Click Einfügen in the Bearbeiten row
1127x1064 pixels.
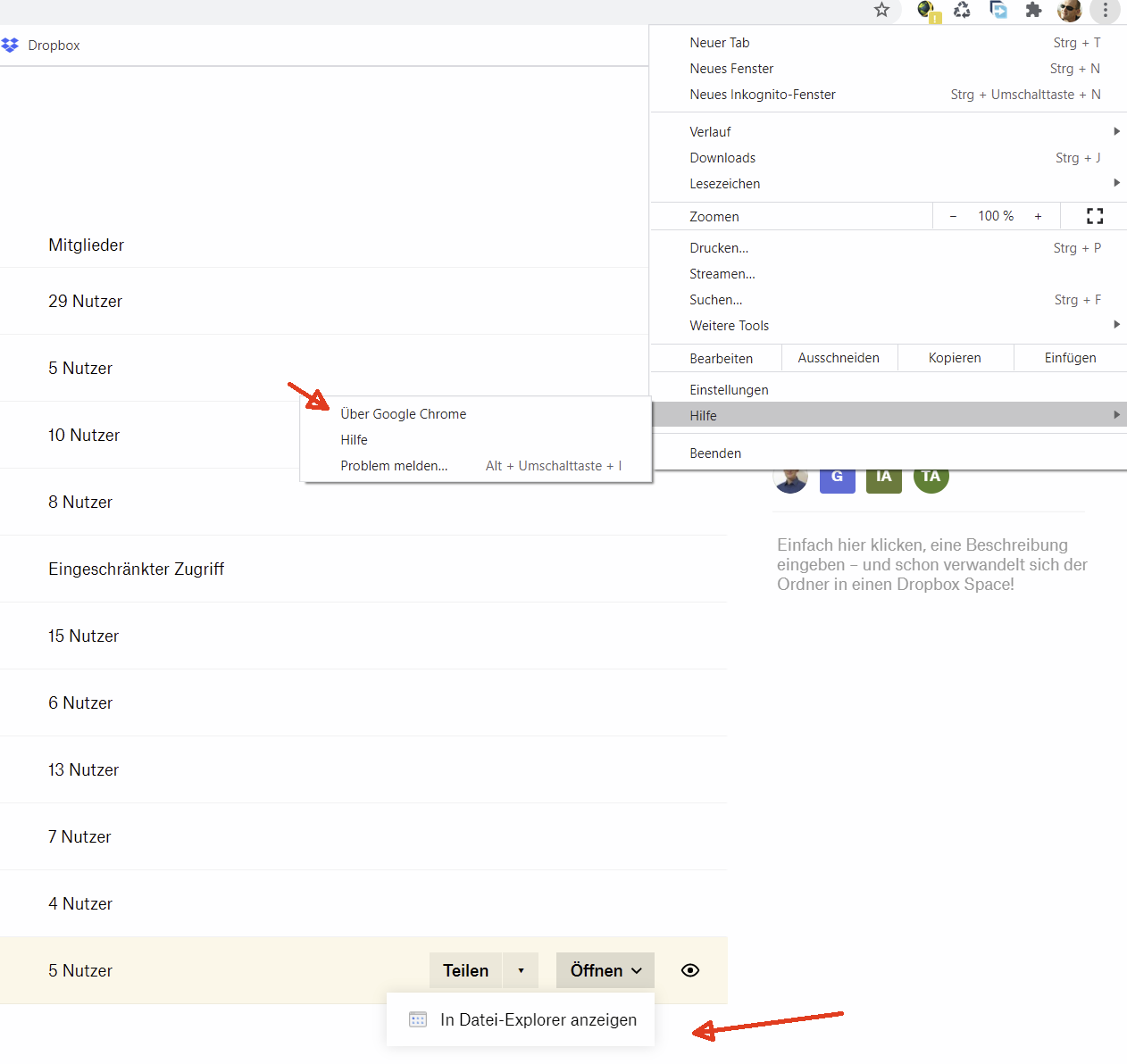point(1071,358)
